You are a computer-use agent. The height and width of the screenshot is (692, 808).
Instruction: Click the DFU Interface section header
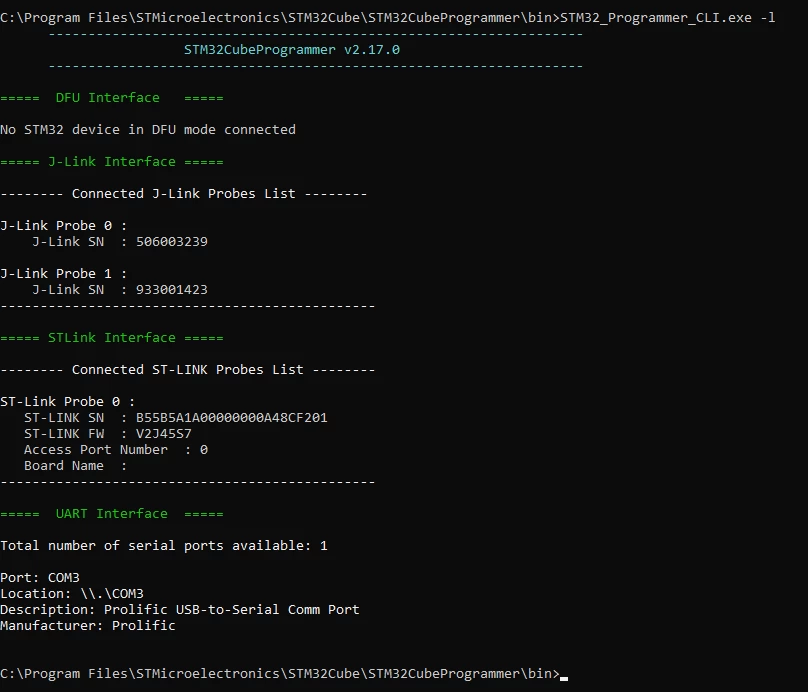click(112, 98)
